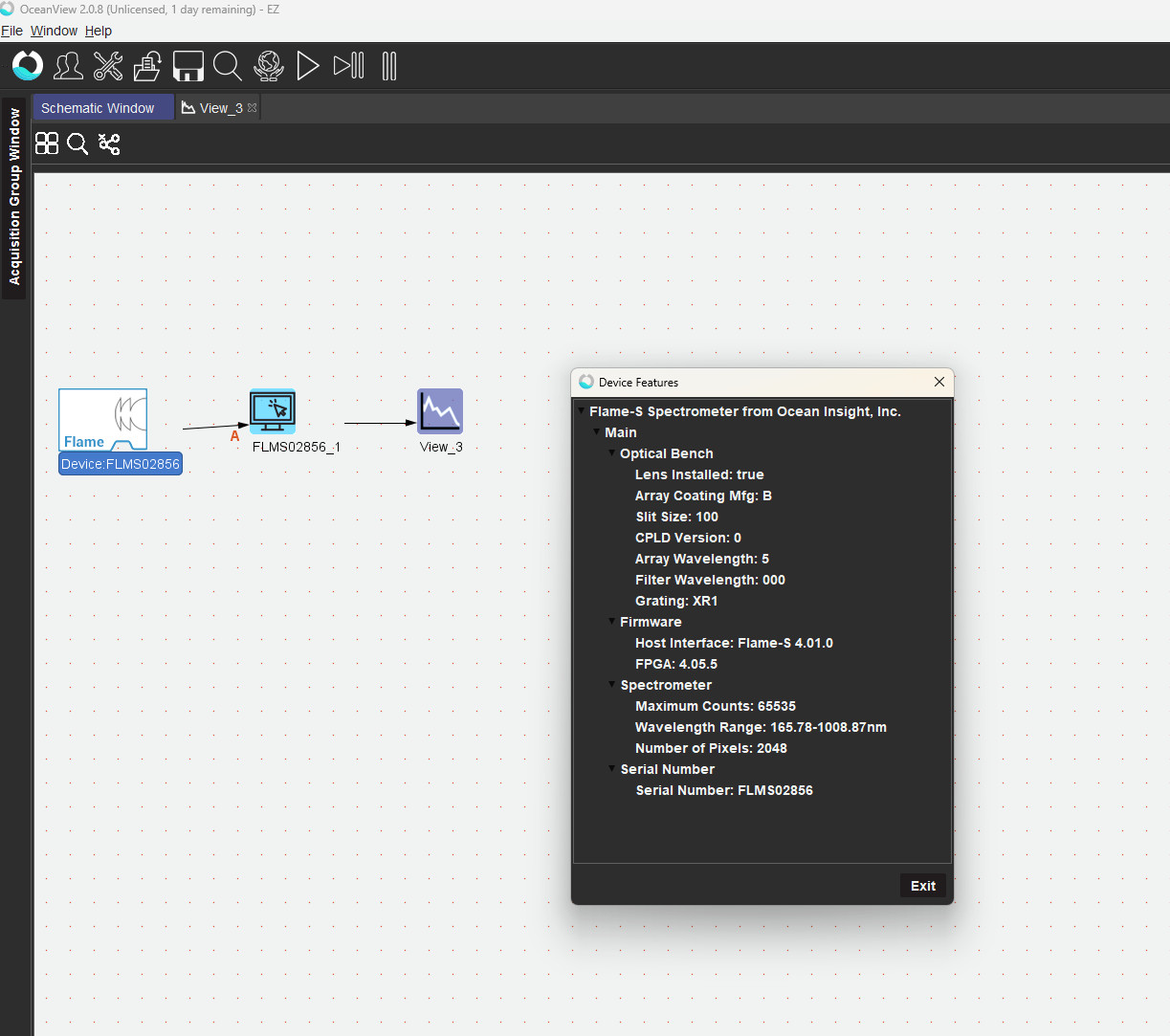Click the single-step play/pause icon
The height and width of the screenshot is (1036, 1170).
tap(349, 66)
